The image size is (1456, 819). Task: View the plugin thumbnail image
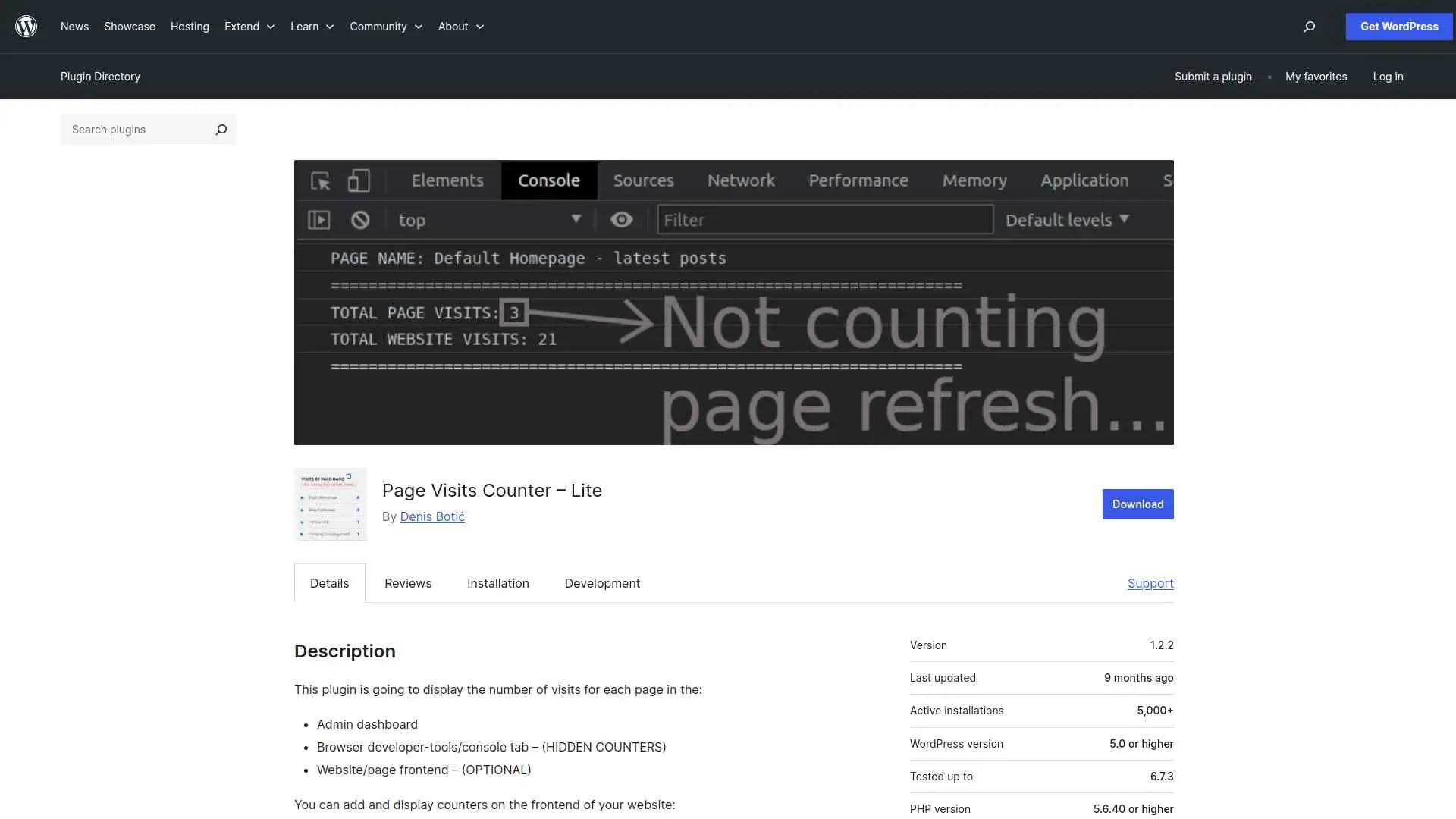point(330,504)
